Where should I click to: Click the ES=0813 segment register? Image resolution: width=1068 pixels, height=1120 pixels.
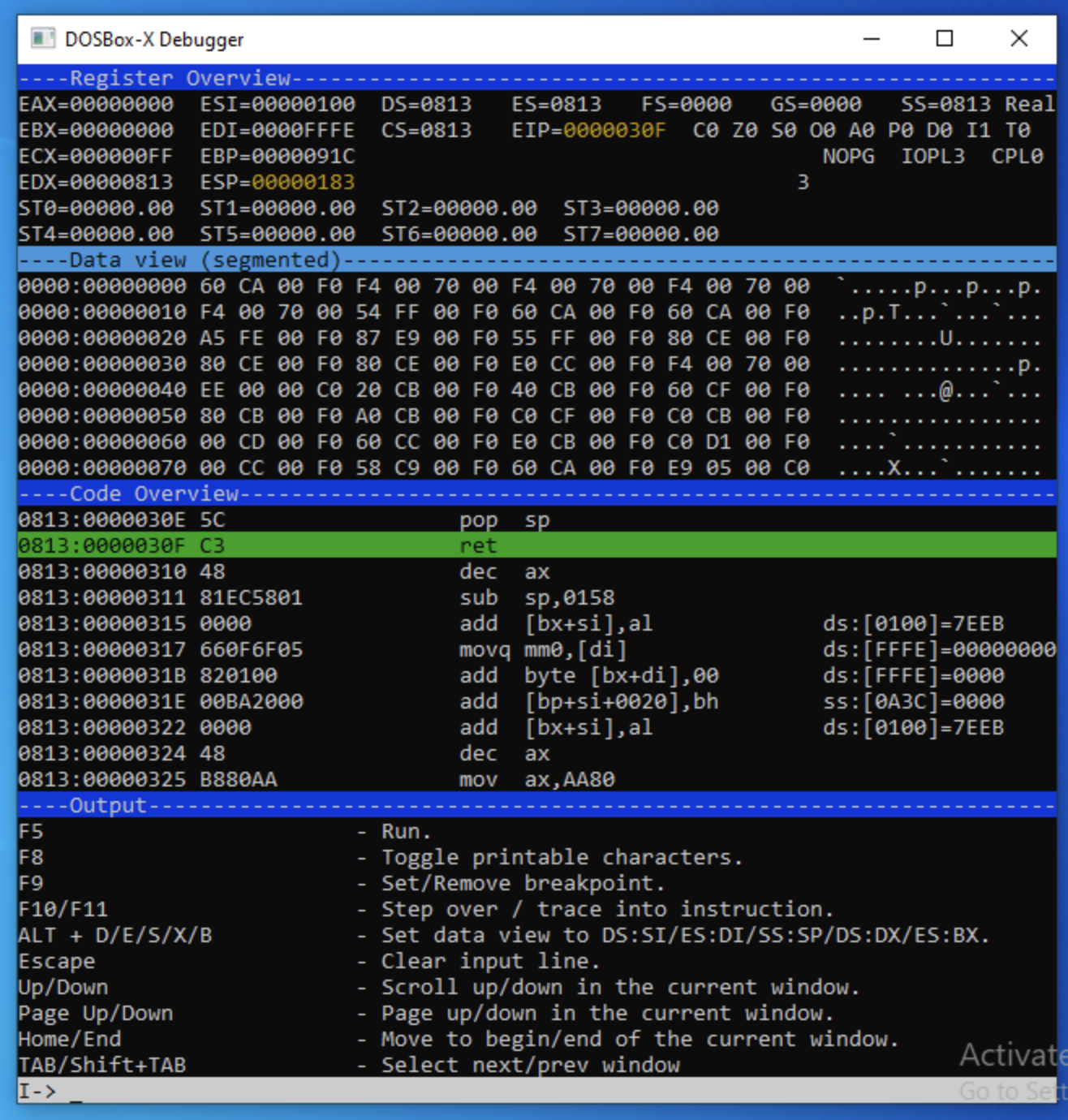(x=556, y=104)
